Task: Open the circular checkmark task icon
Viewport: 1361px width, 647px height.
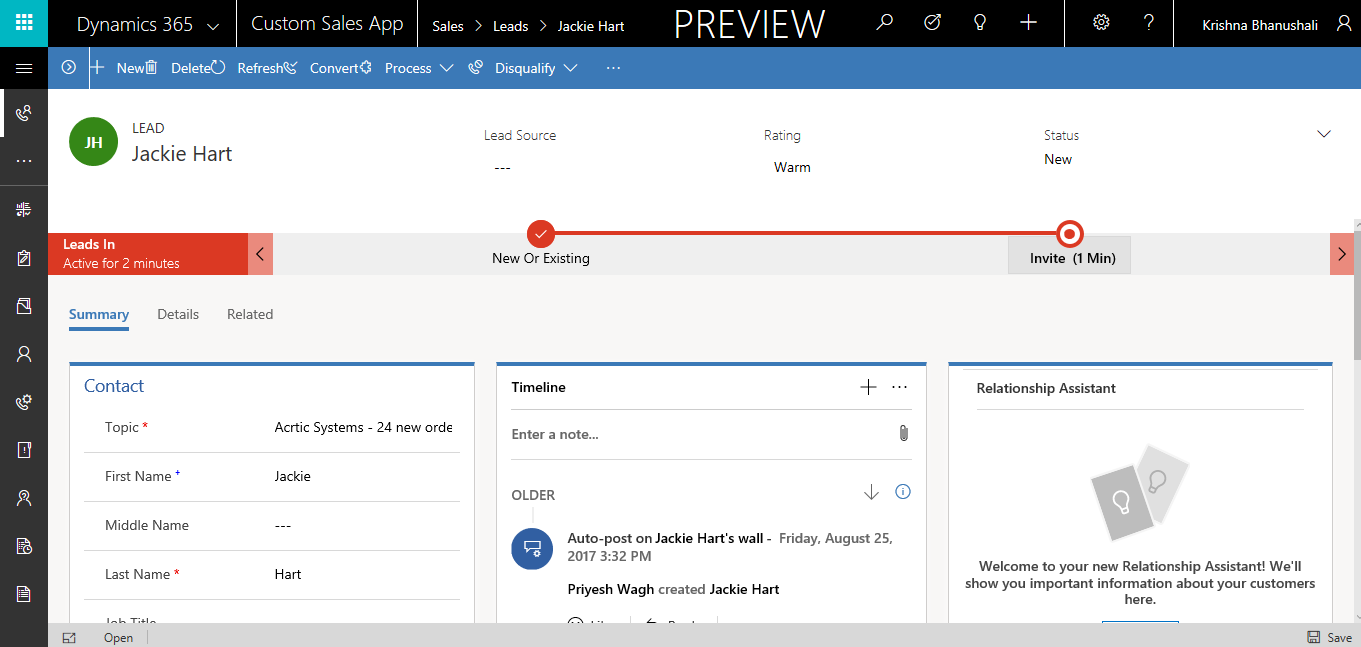Action: click(x=932, y=22)
